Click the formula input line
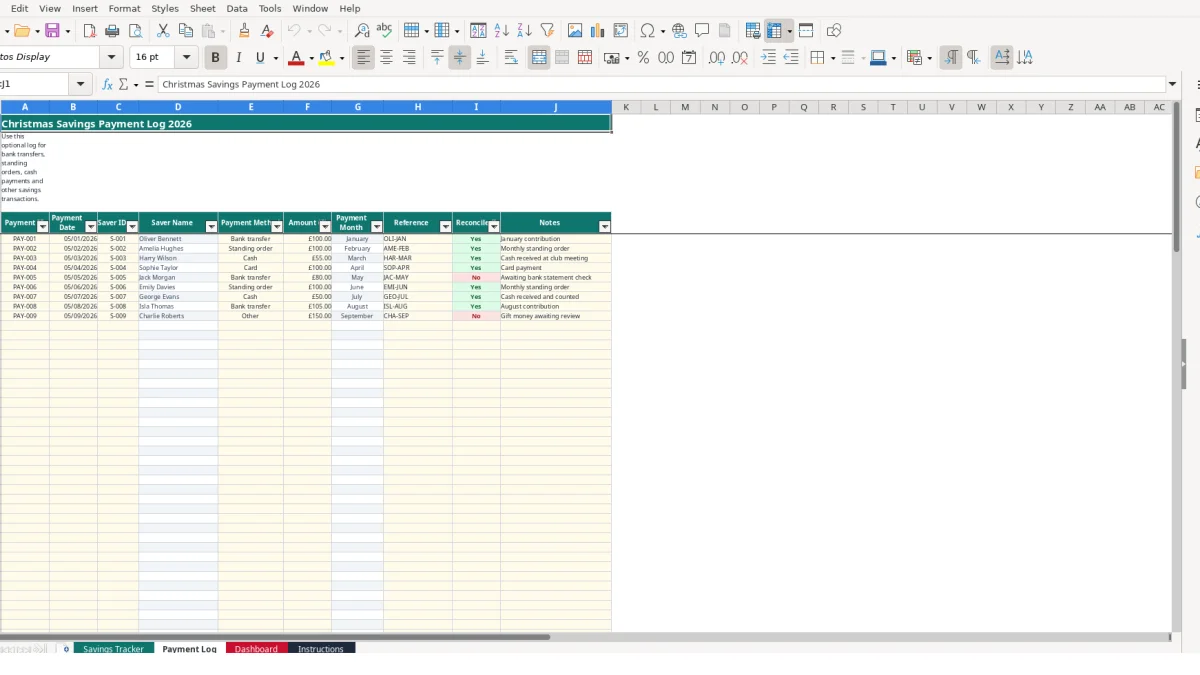Image resolution: width=1200 pixels, height=675 pixels. point(662,85)
